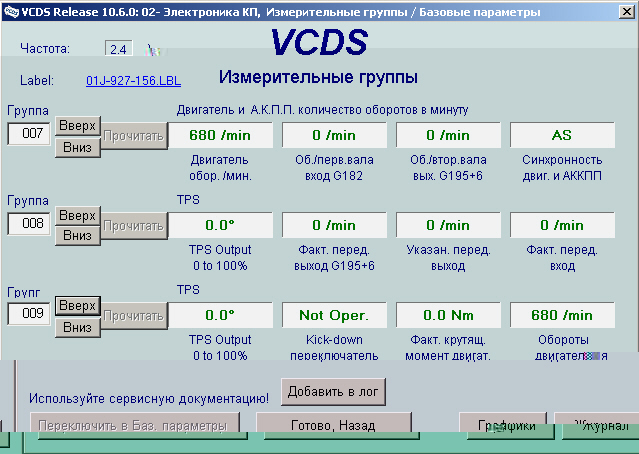Click the Двигатель и А.К.П.П. group description
639x454 pixels.
point(322,110)
